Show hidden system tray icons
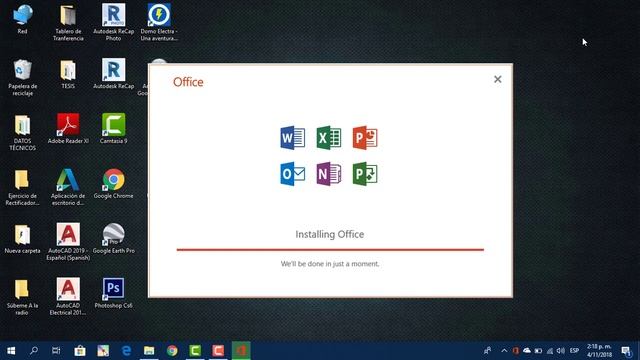 tap(504, 351)
